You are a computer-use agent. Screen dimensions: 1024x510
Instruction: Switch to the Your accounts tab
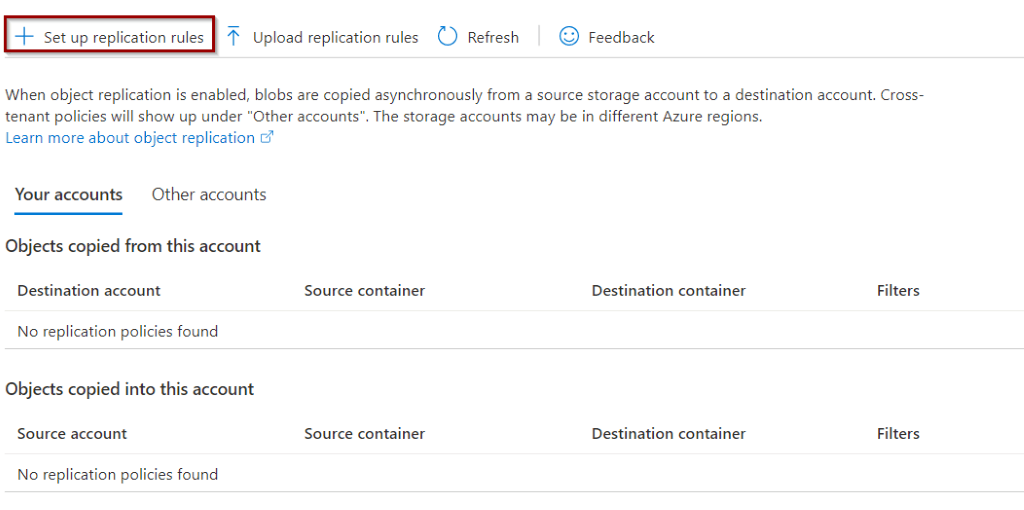[x=69, y=195]
